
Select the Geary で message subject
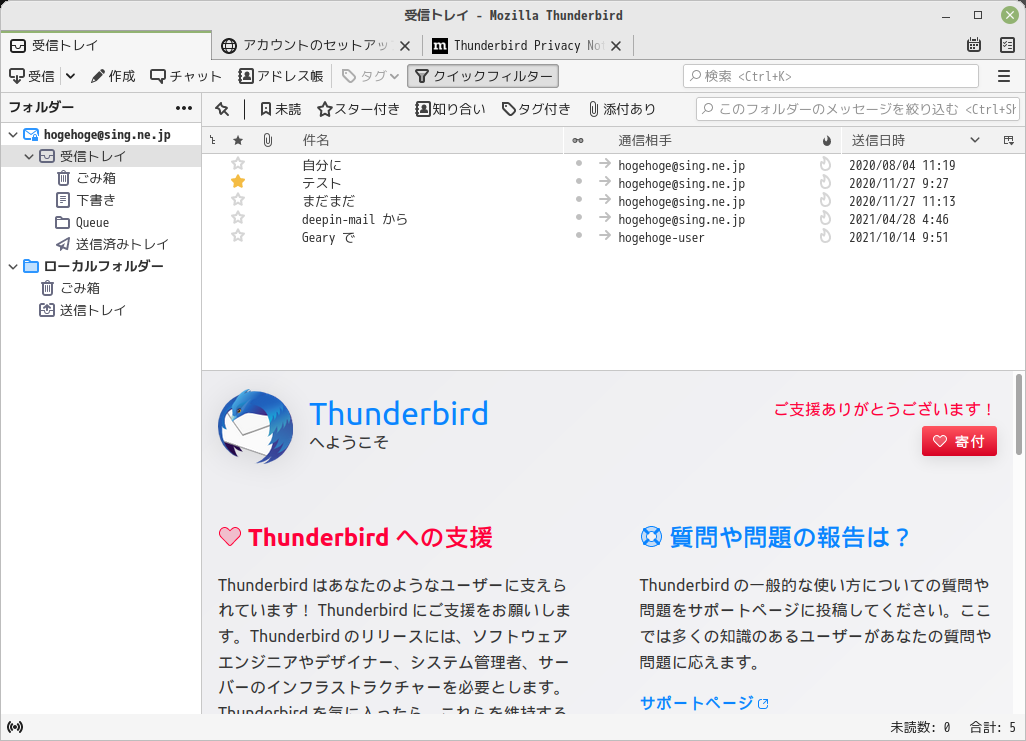328,238
